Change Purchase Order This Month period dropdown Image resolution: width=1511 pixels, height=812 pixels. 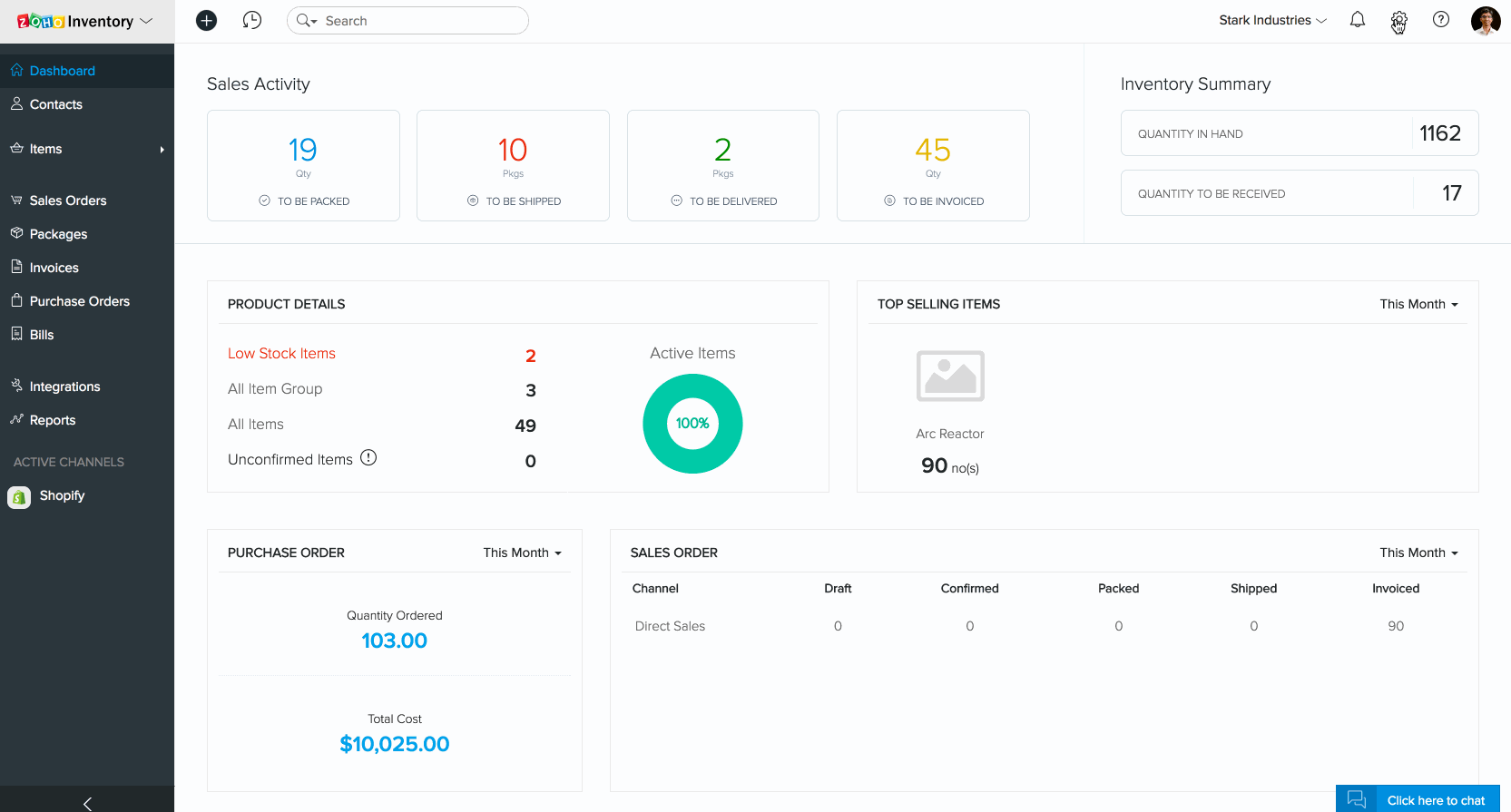(x=522, y=553)
